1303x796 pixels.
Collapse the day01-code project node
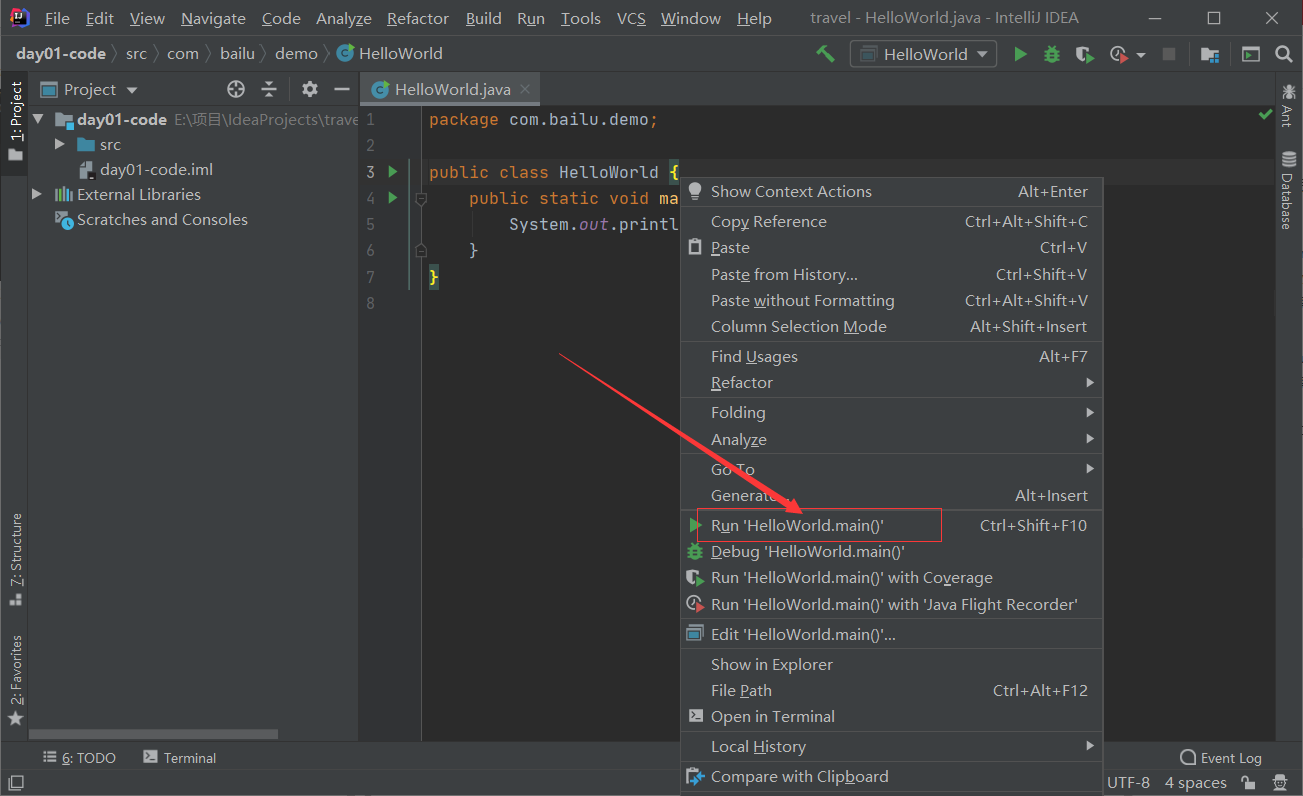click(38, 119)
